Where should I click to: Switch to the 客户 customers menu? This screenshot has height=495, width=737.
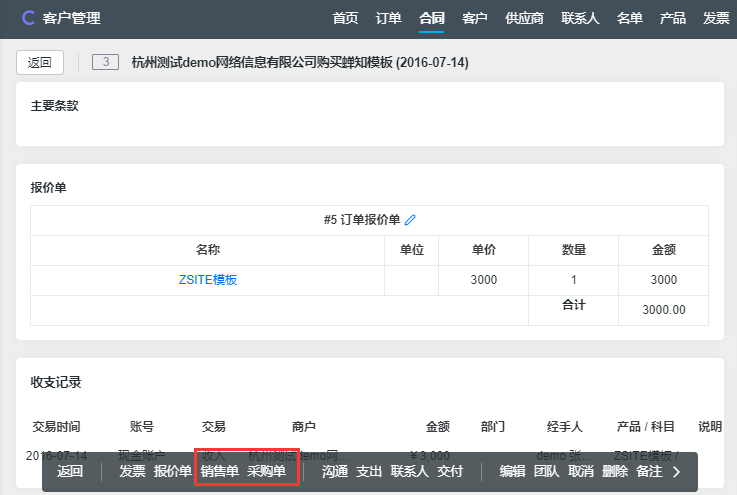click(x=475, y=18)
